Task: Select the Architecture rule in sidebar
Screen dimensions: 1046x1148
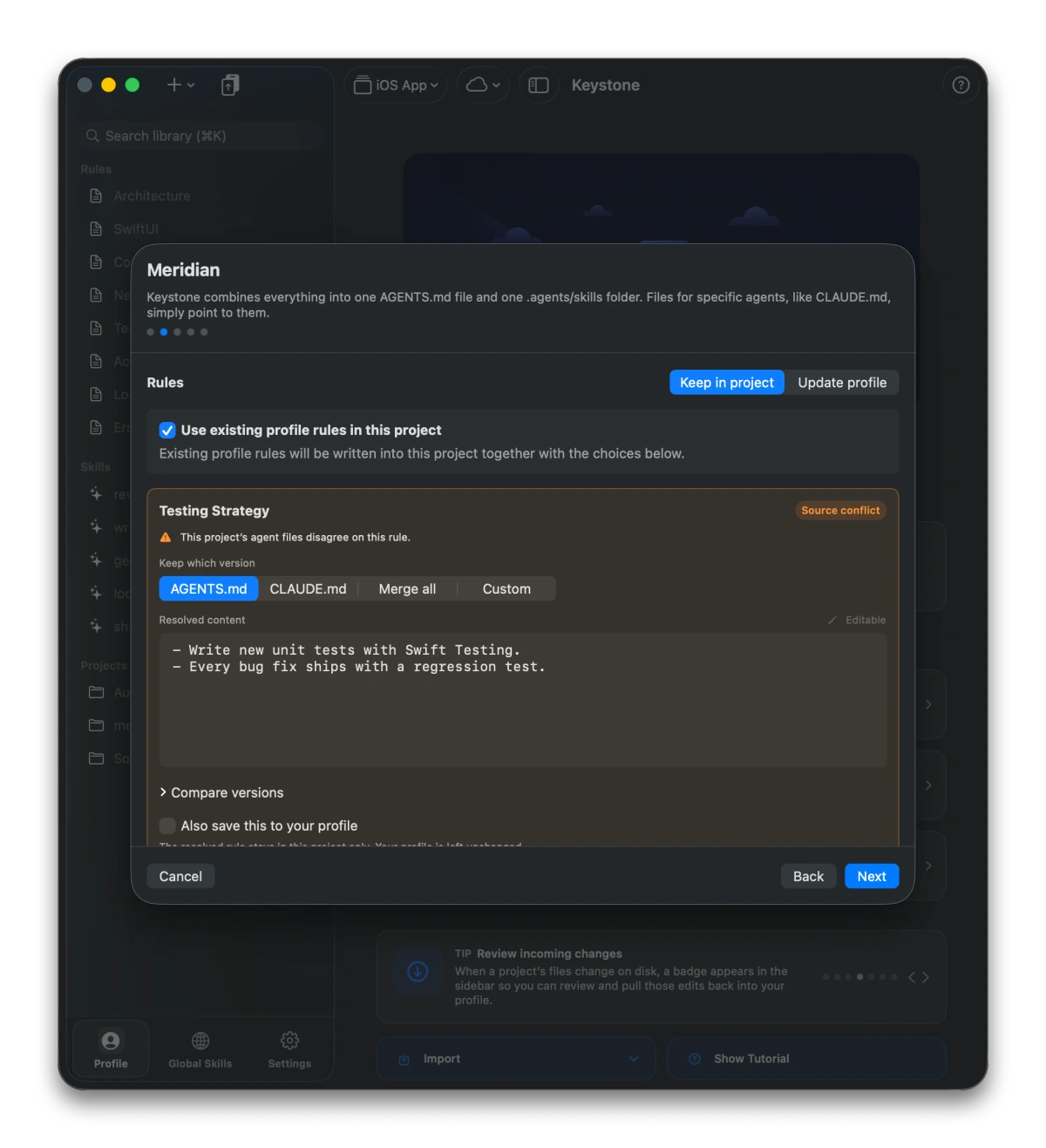Action: coord(152,196)
